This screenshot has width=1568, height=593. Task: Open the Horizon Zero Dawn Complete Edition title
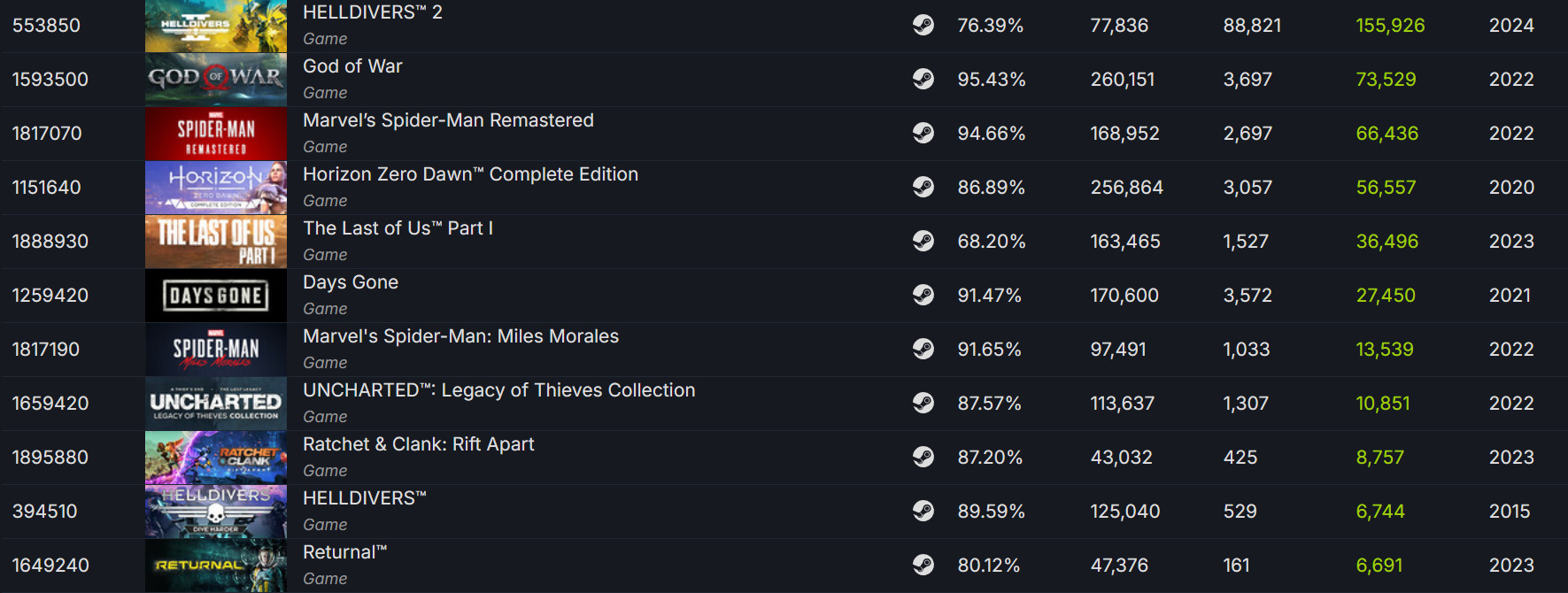click(x=470, y=174)
